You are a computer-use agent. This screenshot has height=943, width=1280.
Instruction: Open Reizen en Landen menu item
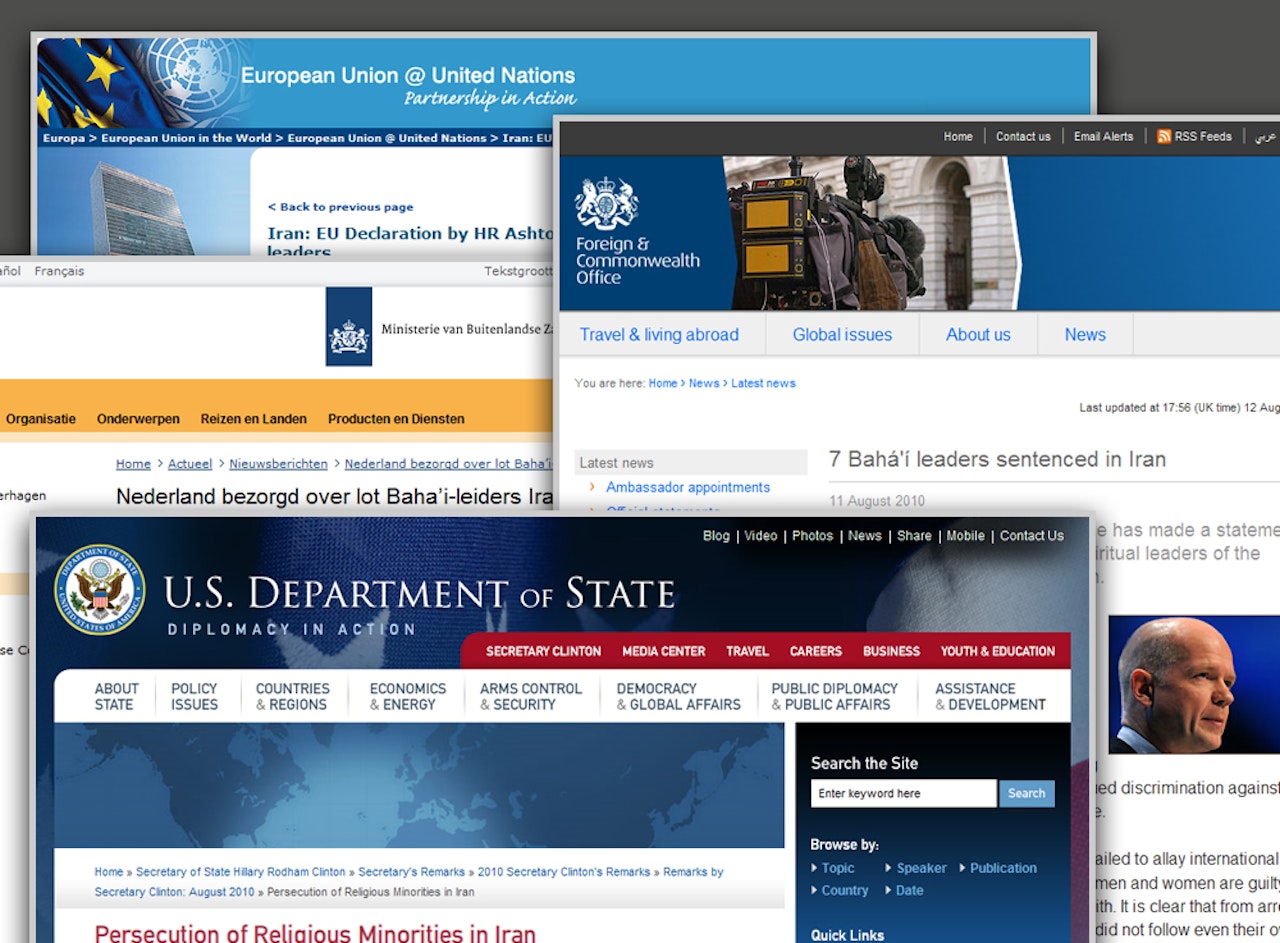(x=254, y=419)
